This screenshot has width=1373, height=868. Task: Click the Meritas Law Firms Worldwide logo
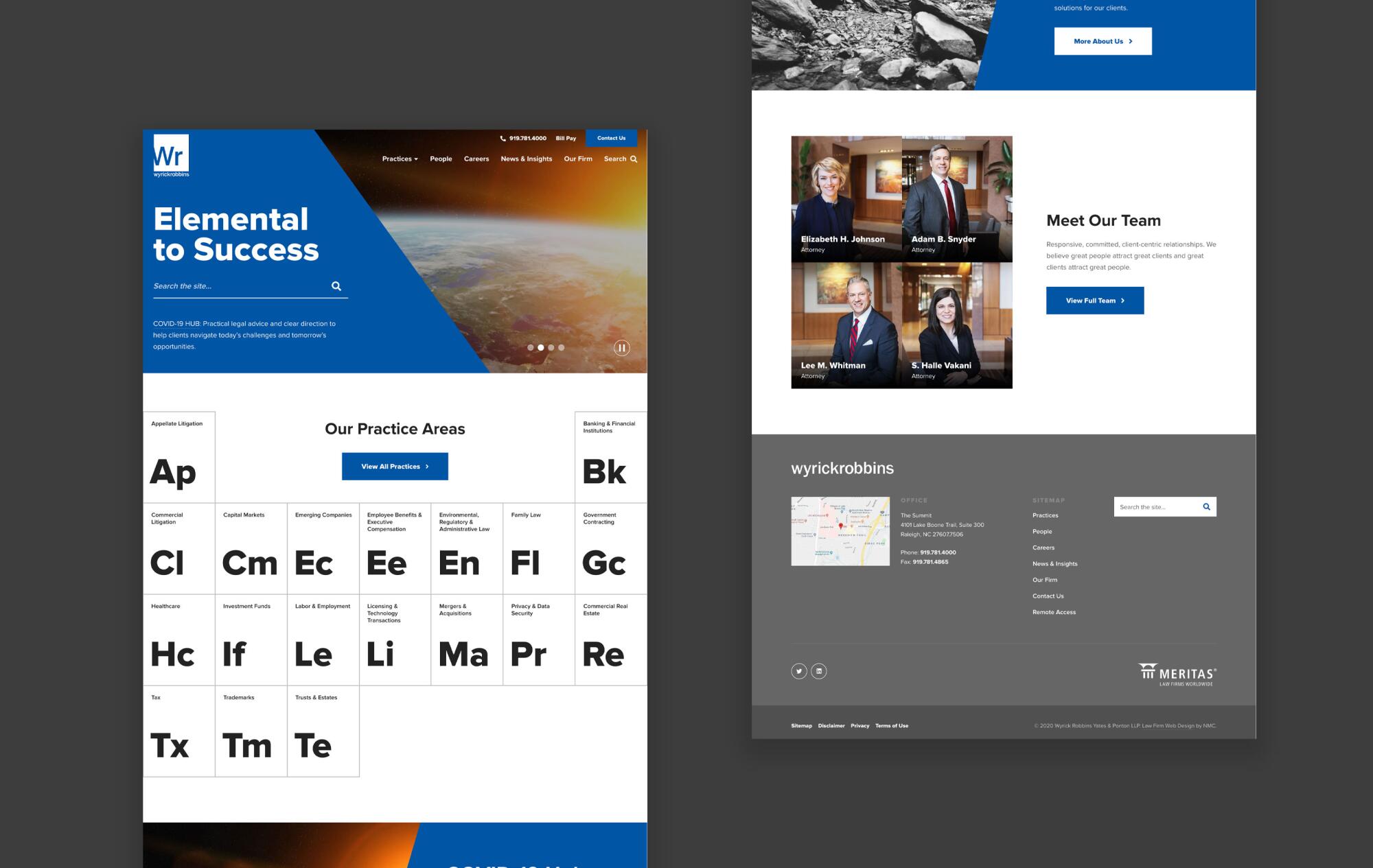1178,675
